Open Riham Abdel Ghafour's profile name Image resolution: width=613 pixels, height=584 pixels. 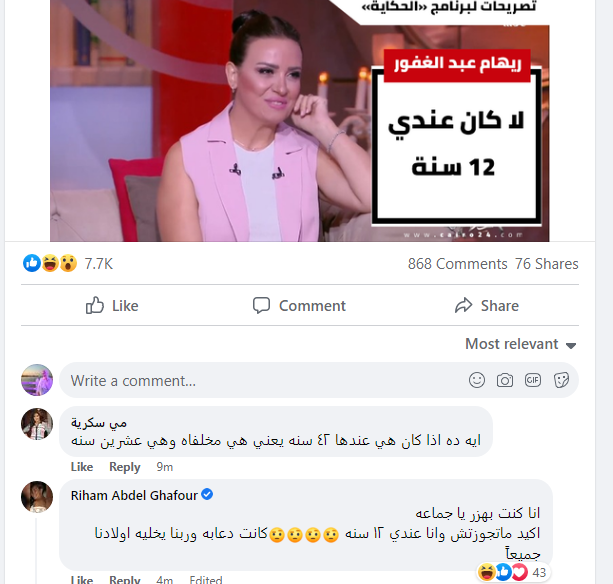click(x=134, y=495)
